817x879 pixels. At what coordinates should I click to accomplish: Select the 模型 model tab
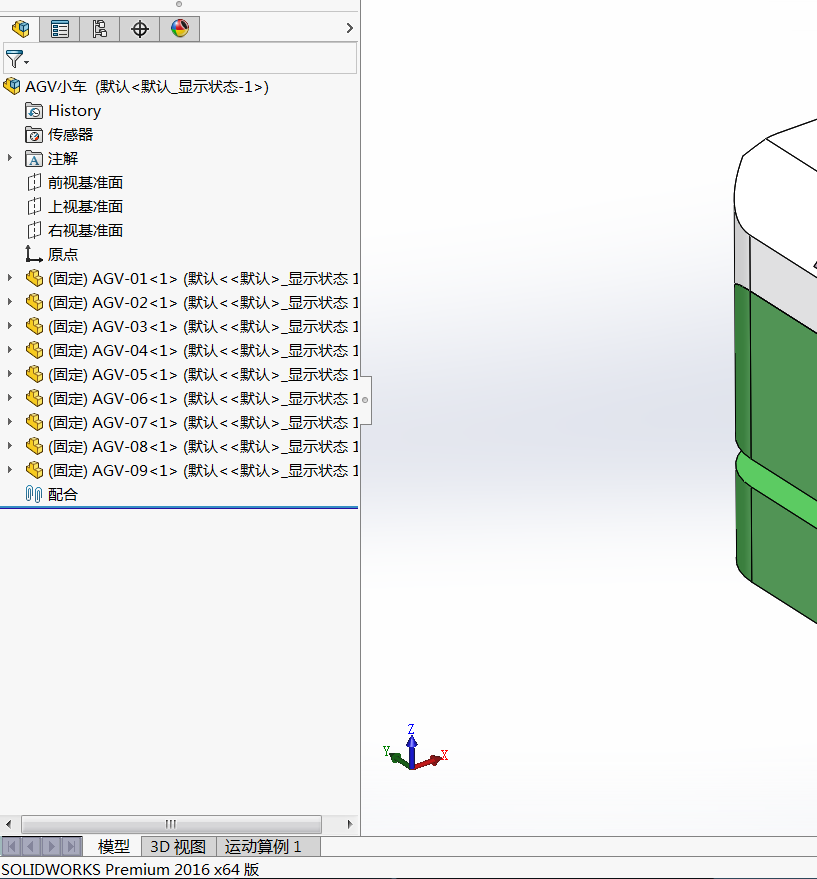coord(113,847)
